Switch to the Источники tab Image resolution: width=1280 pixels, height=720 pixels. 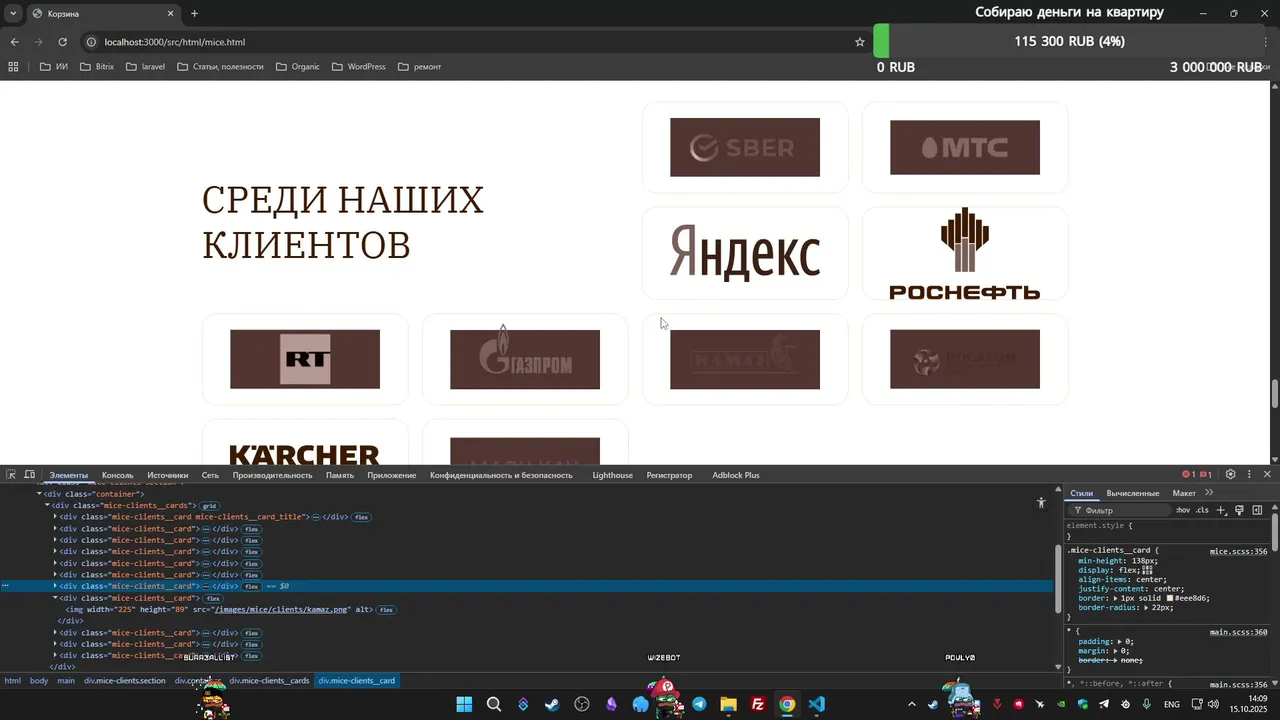coord(167,475)
